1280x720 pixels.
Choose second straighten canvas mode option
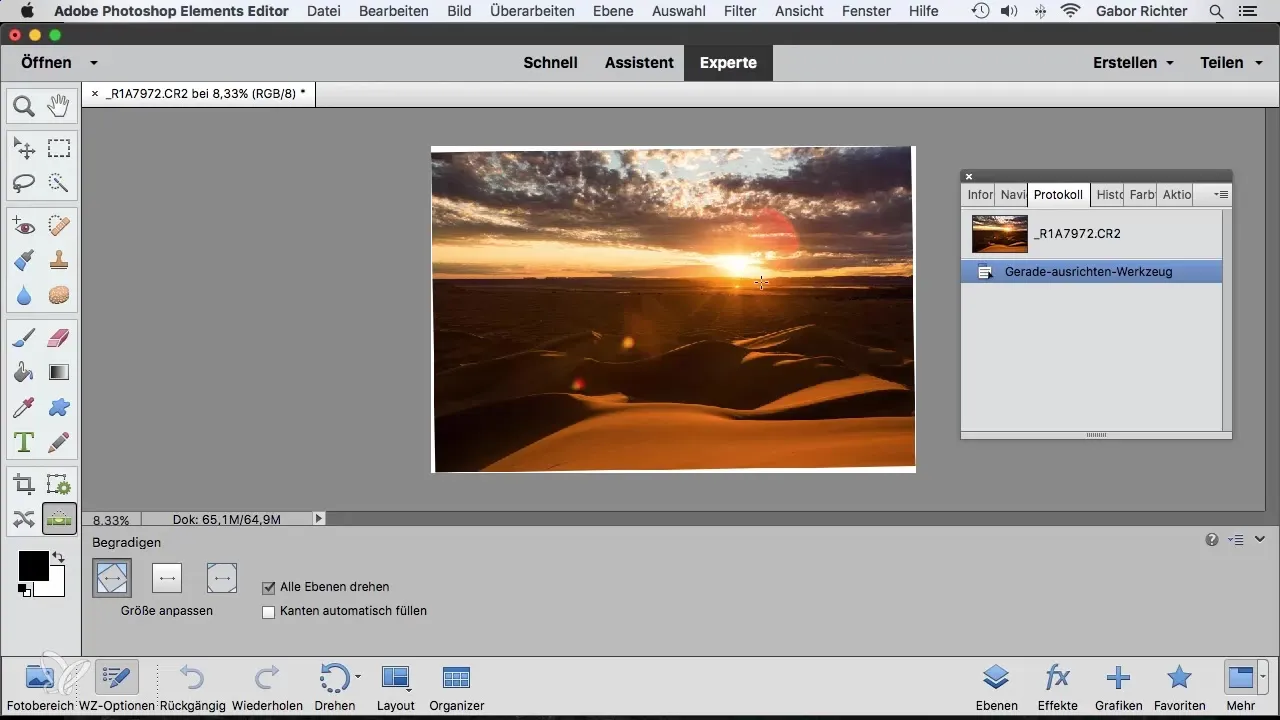167,578
